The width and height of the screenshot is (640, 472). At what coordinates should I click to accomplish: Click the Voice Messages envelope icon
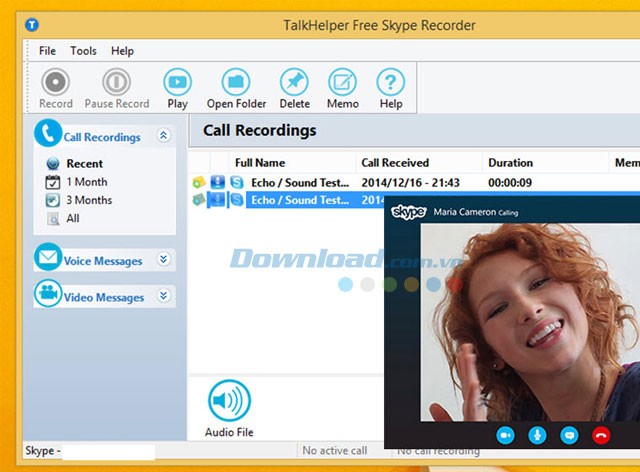click(x=48, y=257)
